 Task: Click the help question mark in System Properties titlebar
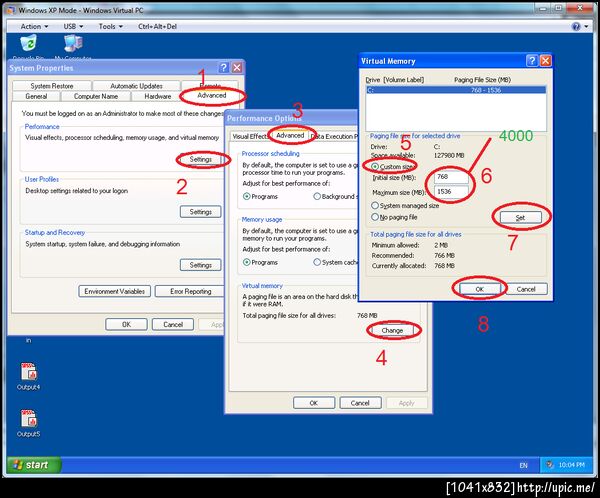223,68
